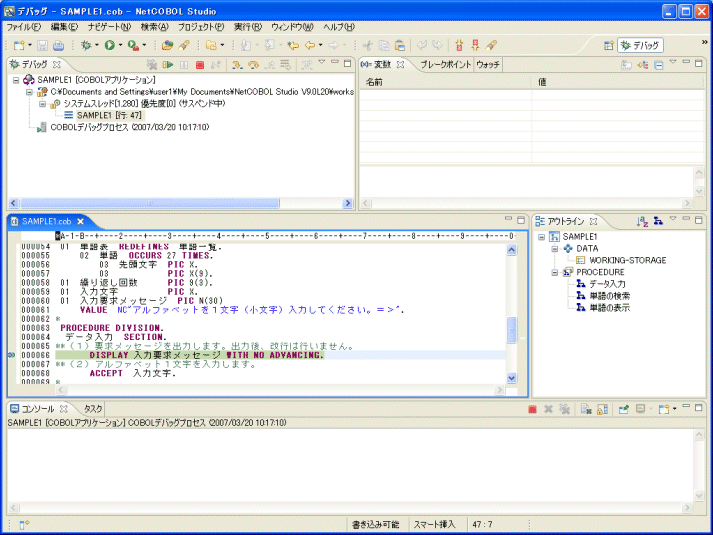Click editor vertical scrollbar down arrow
Viewport: 713px width, 535px height.
[x=512, y=378]
